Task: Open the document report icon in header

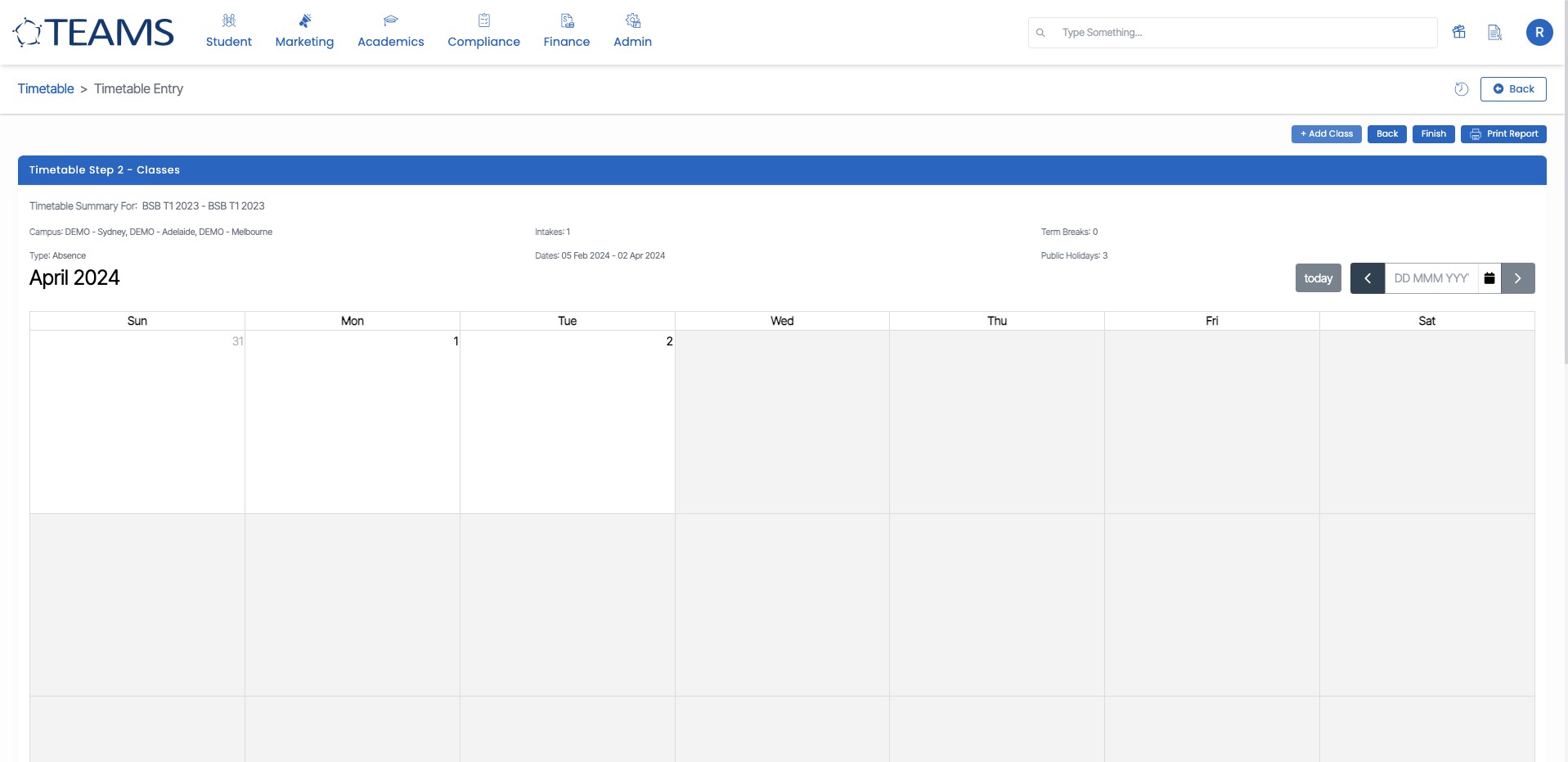Action: (1494, 32)
